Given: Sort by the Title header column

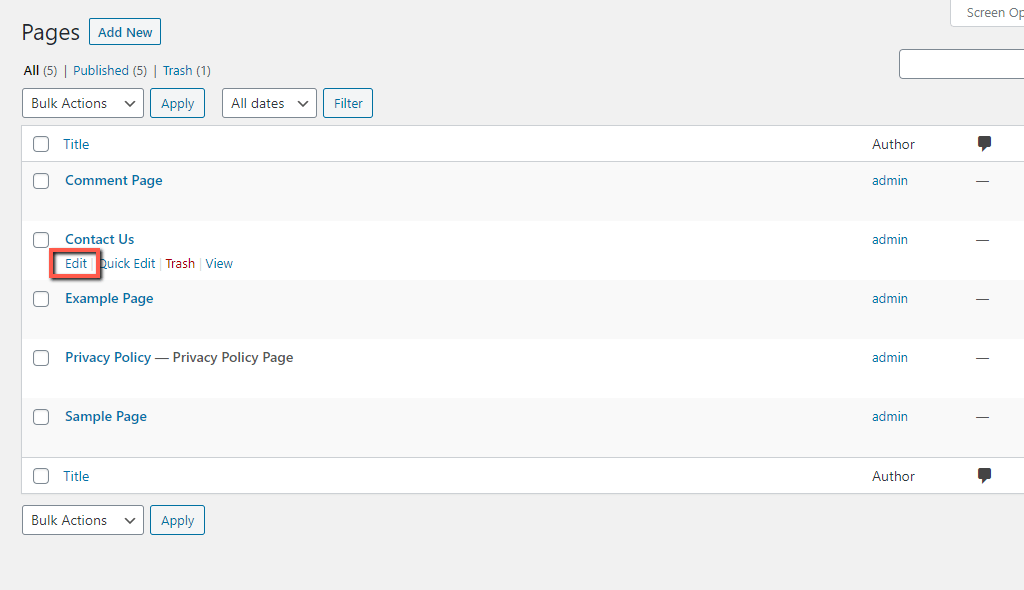Looking at the screenshot, I should [x=76, y=144].
